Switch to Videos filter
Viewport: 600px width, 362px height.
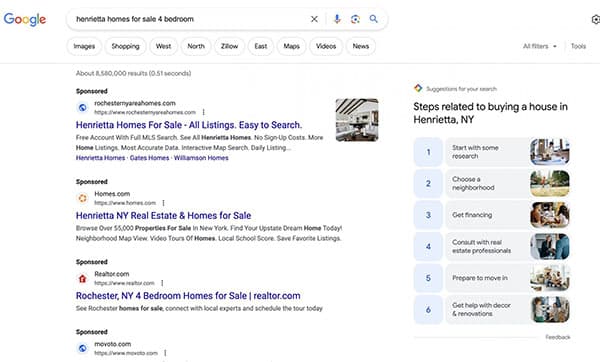(x=326, y=46)
